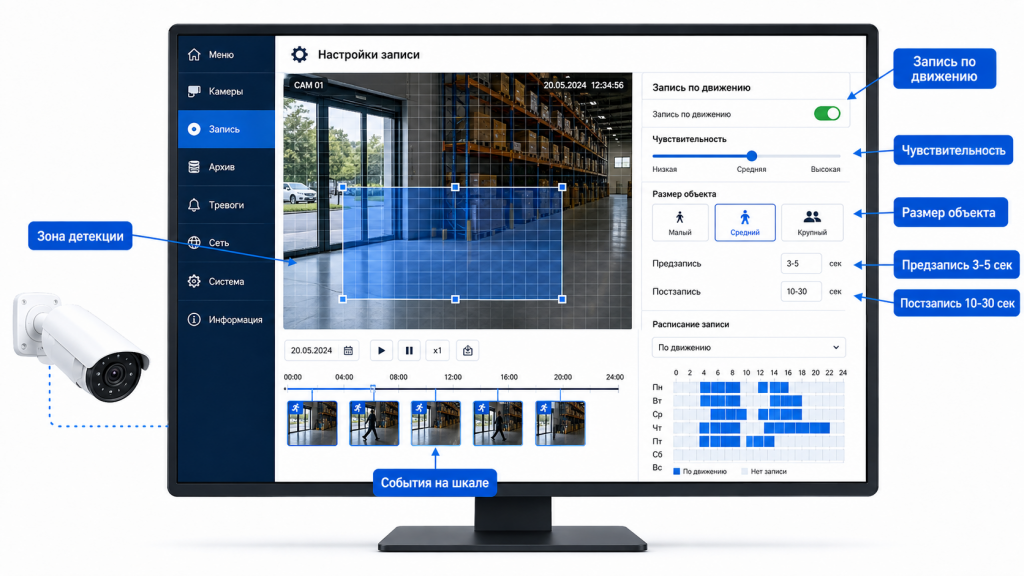Go to the Архив section
The height and width of the screenshot is (576, 1024).
tap(226, 167)
